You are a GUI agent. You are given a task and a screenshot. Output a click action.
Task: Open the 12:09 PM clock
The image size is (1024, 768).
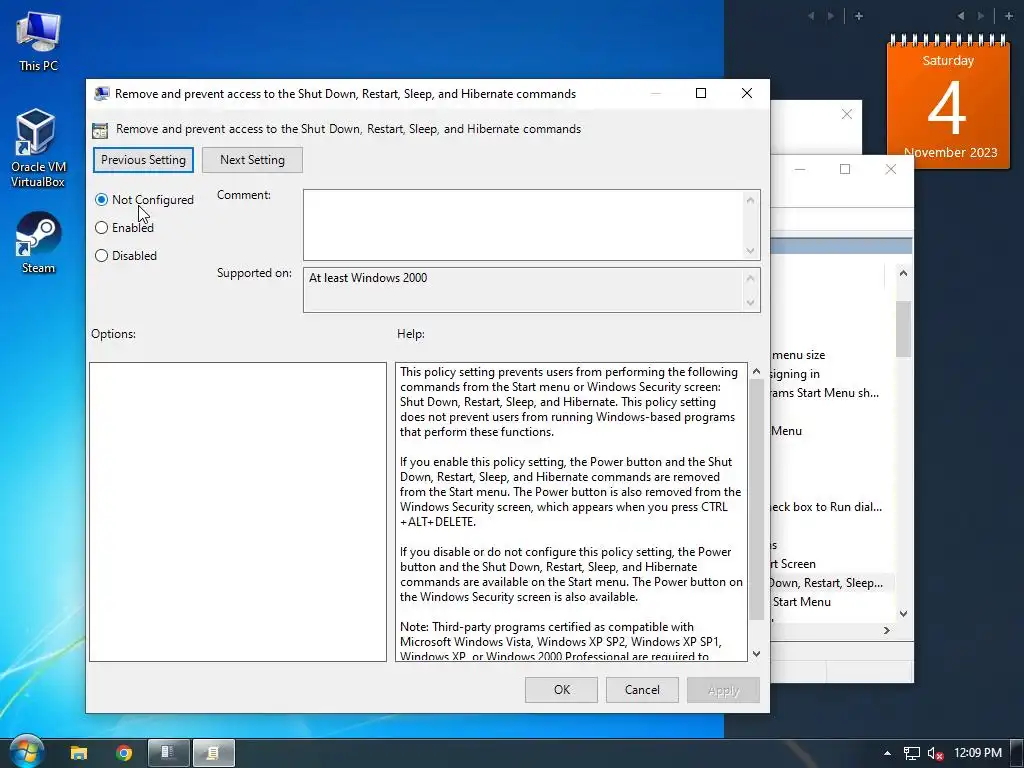977,753
